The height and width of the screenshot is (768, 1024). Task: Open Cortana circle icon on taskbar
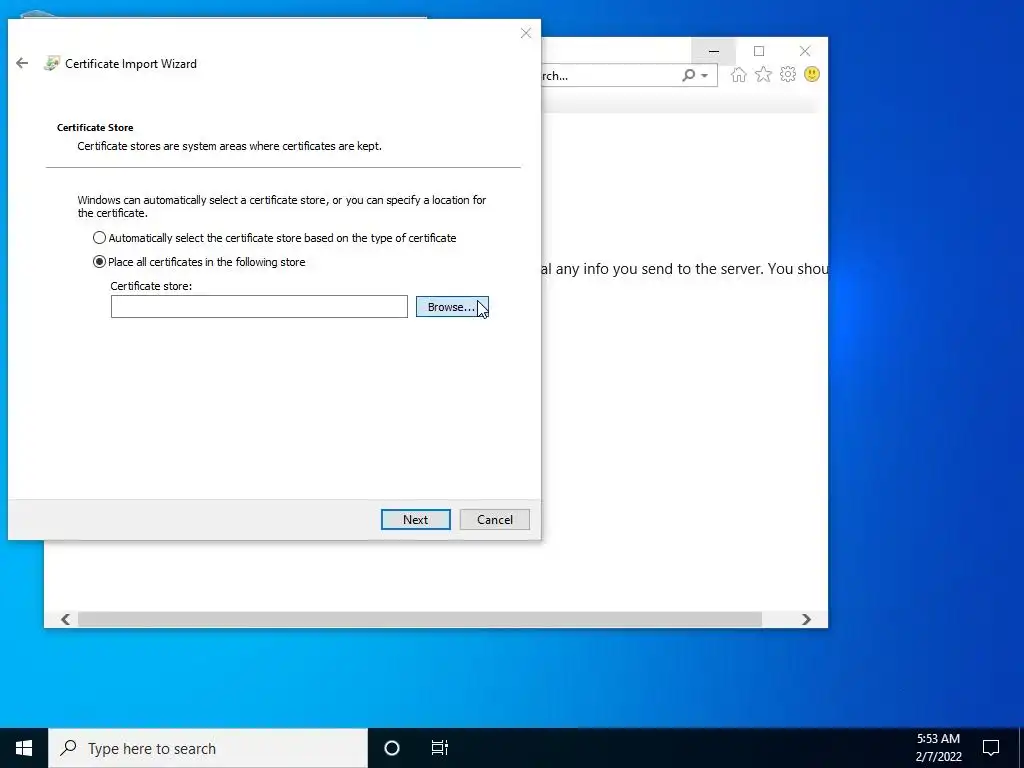click(x=392, y=748)
